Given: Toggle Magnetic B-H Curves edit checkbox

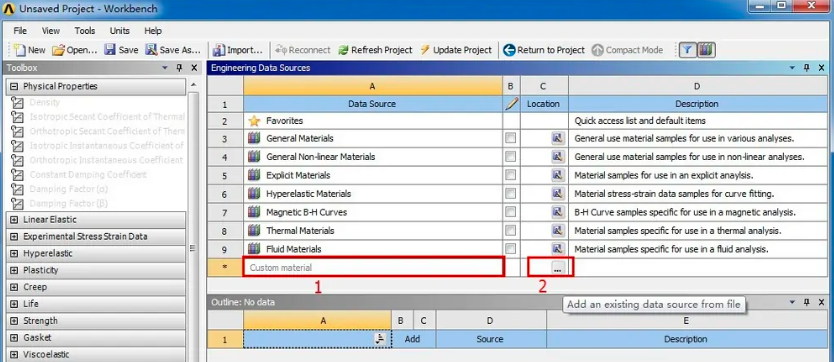Looking at the screenshot, I should [511, 212].
